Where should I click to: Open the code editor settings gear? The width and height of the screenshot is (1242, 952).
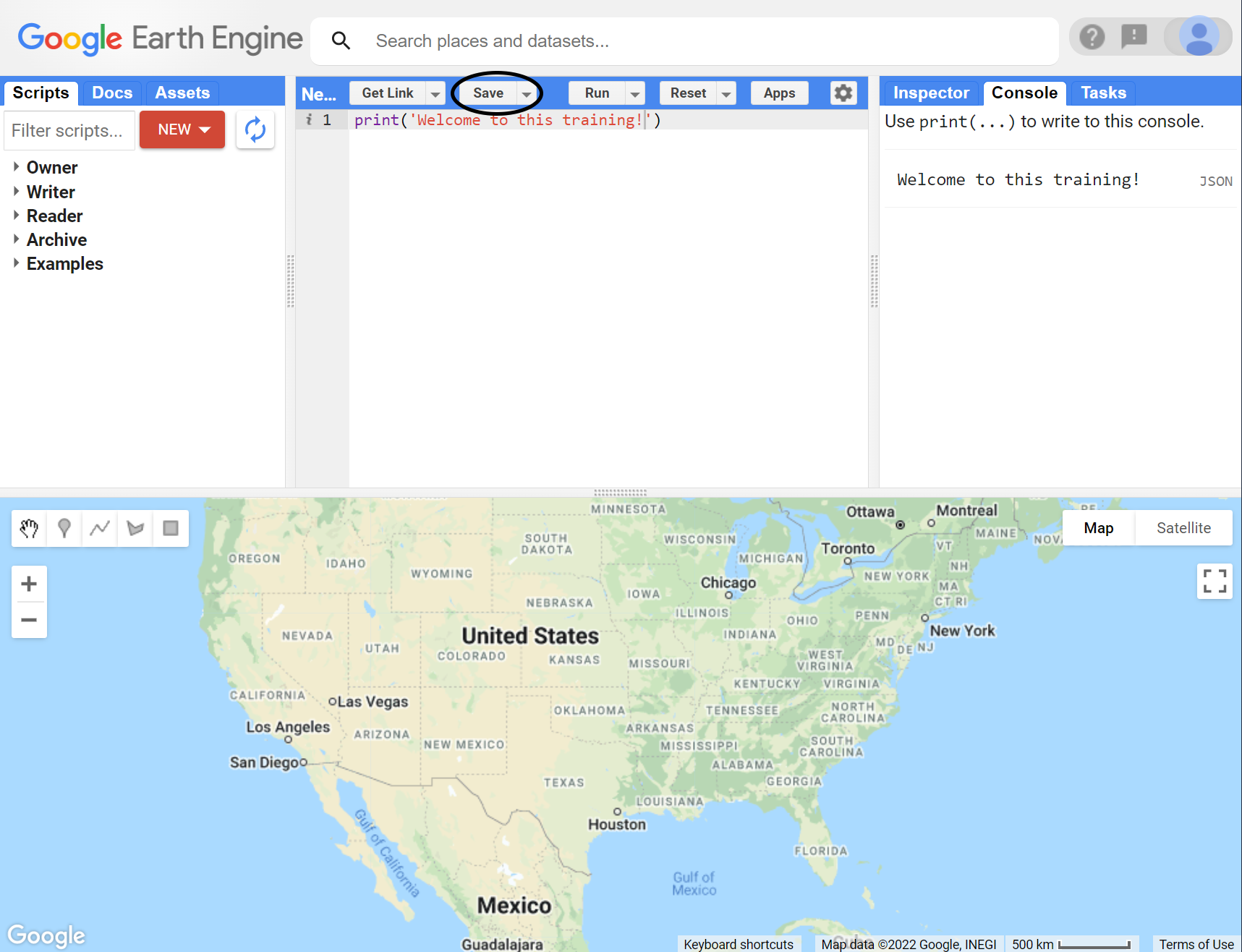(843, 93)
